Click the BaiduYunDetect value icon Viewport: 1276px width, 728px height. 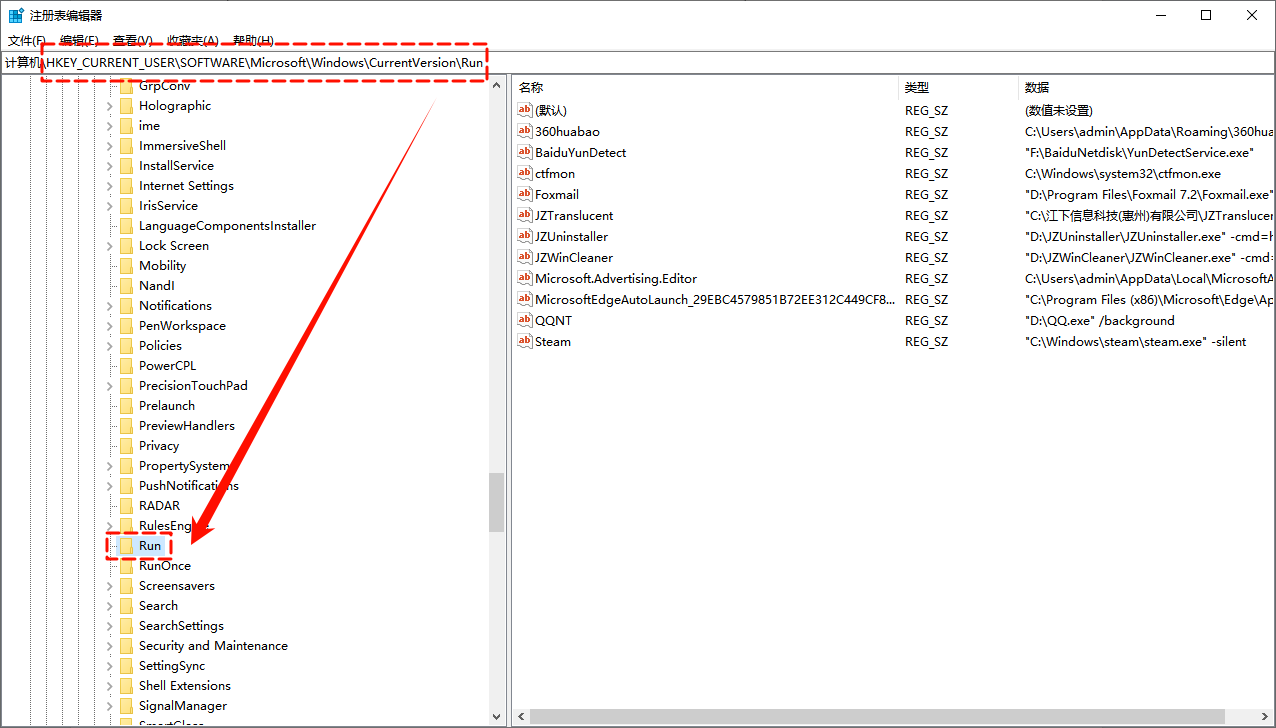pos(525,152)
